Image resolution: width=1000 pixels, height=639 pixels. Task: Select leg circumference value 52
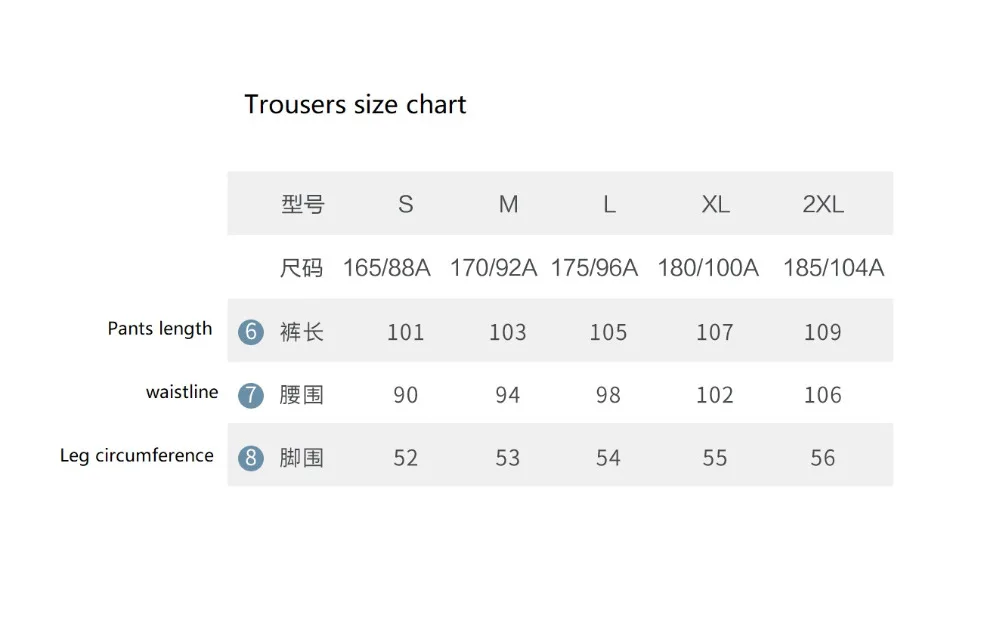point(406,458)
